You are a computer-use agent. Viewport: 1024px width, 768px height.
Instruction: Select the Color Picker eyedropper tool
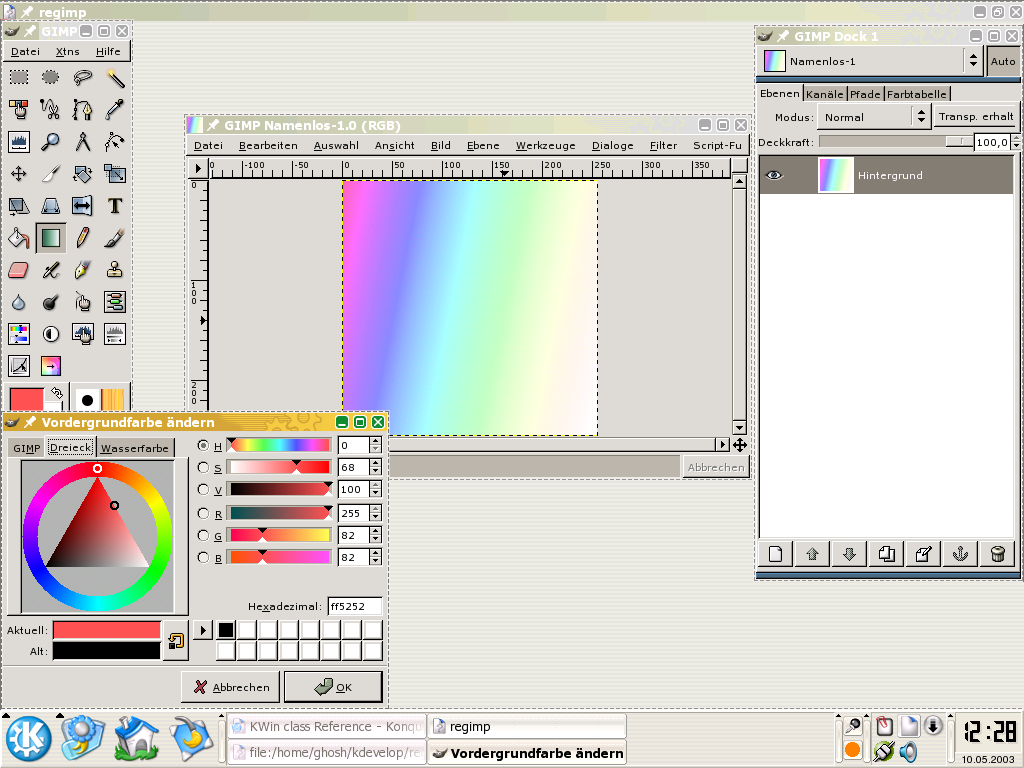(115, 109)
